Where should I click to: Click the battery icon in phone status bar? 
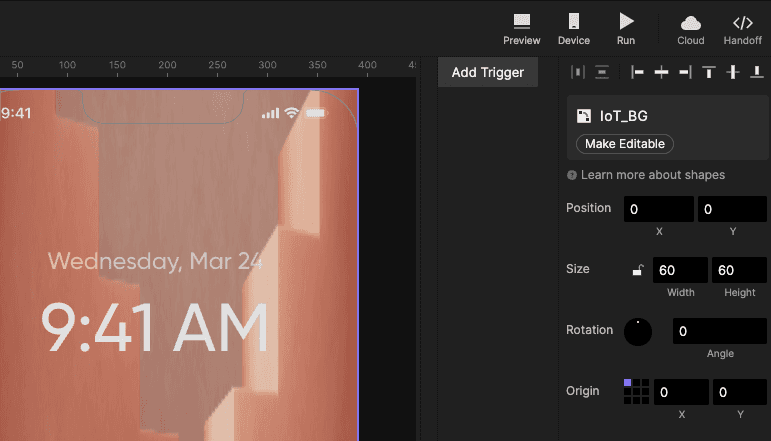click(316, 114)
